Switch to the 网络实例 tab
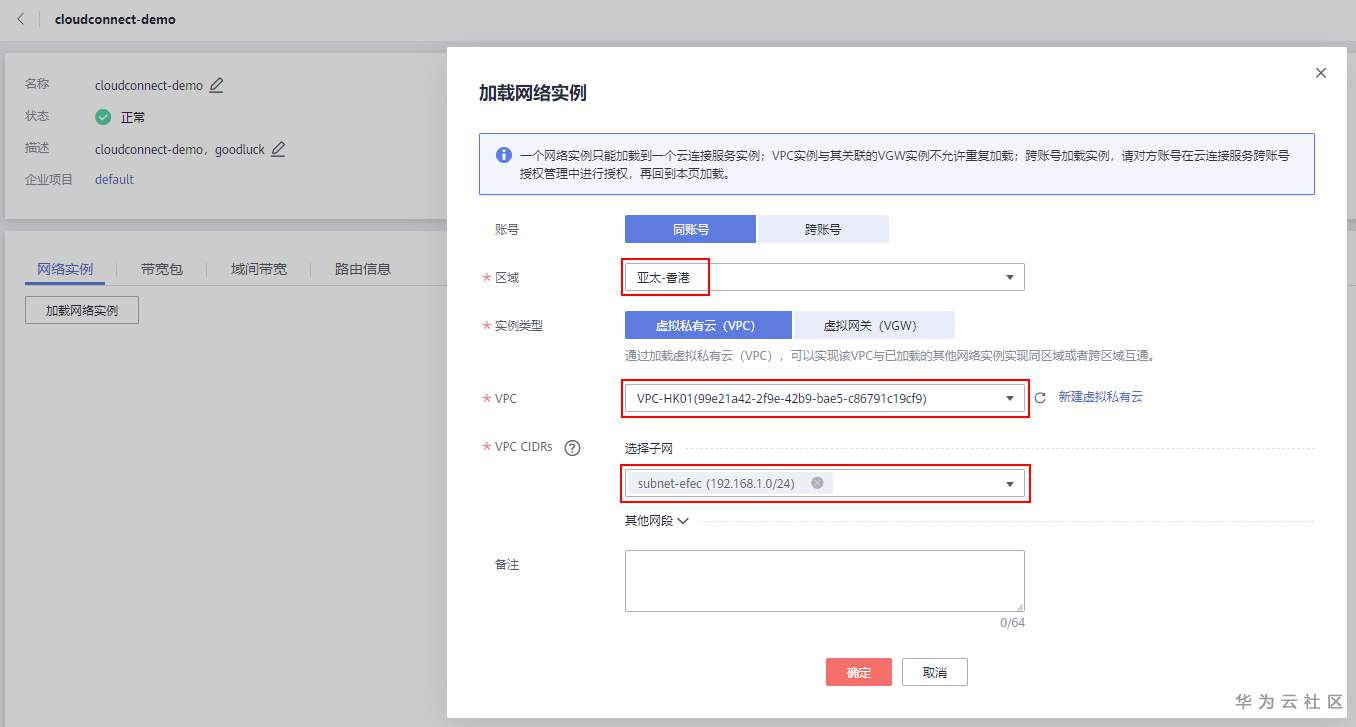This screenshot has width=1356, height=727. pos(65,269)
